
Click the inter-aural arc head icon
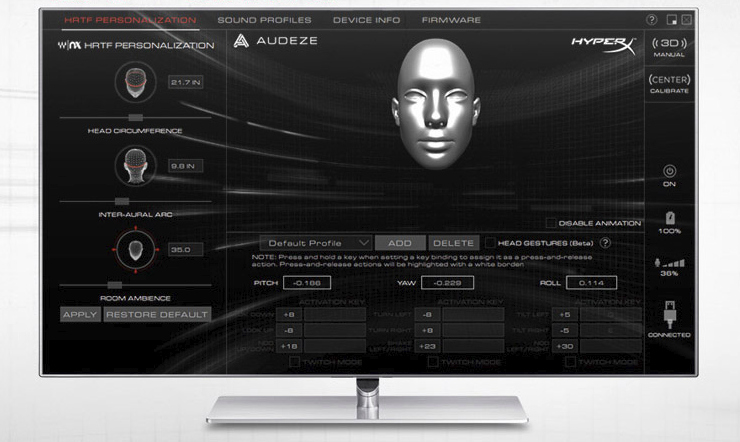click(135, 166)
